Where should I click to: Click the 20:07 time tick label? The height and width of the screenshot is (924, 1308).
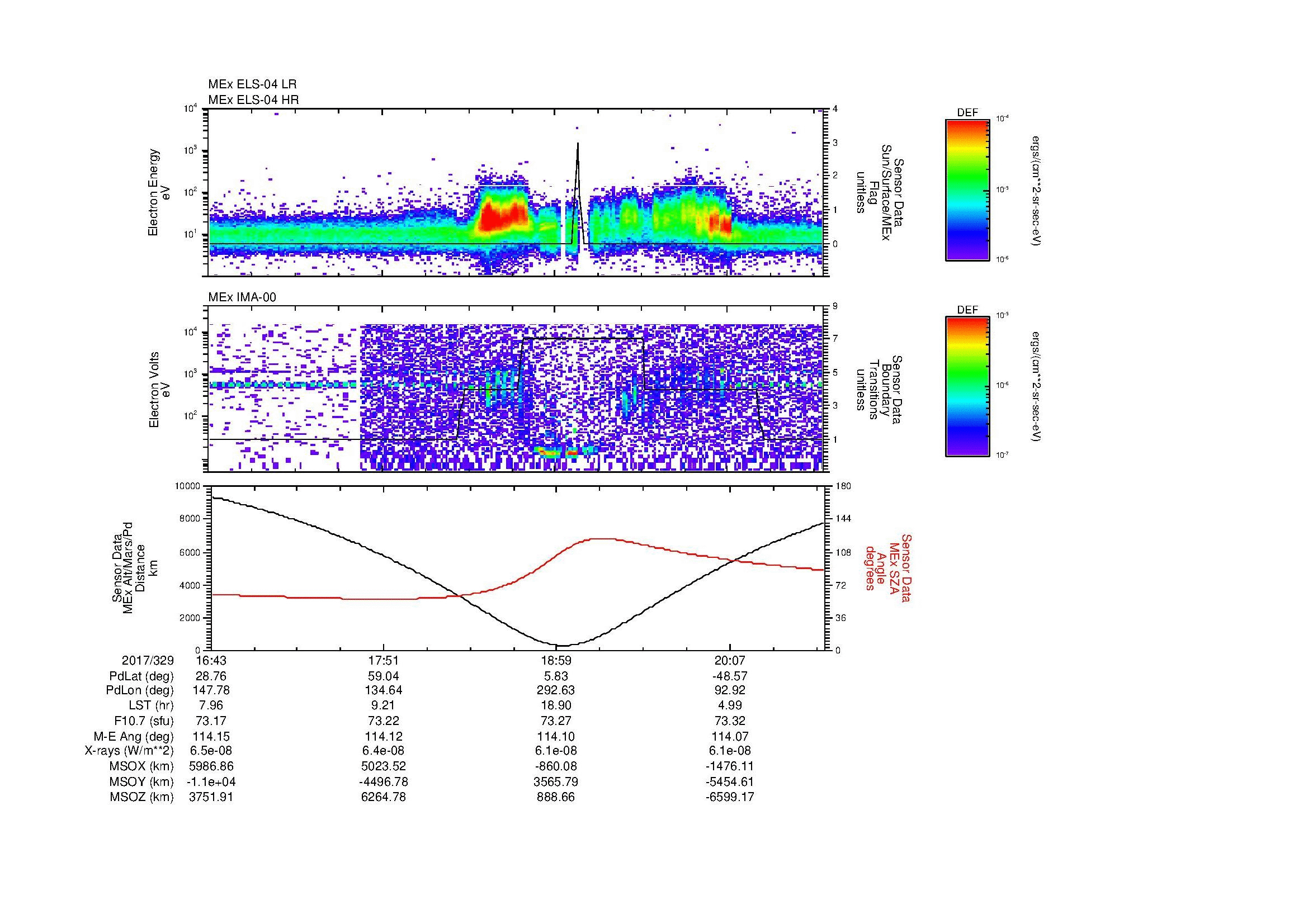point(730,660)
